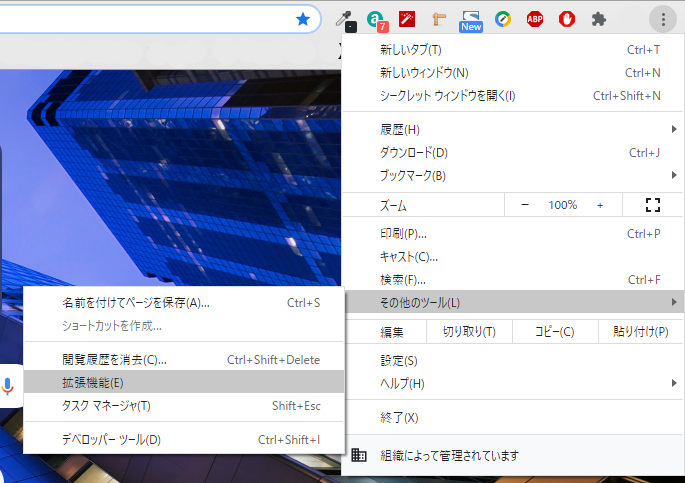Open 設定(S) settings
This screenshot has width=685, height=483.
point(513,361)
